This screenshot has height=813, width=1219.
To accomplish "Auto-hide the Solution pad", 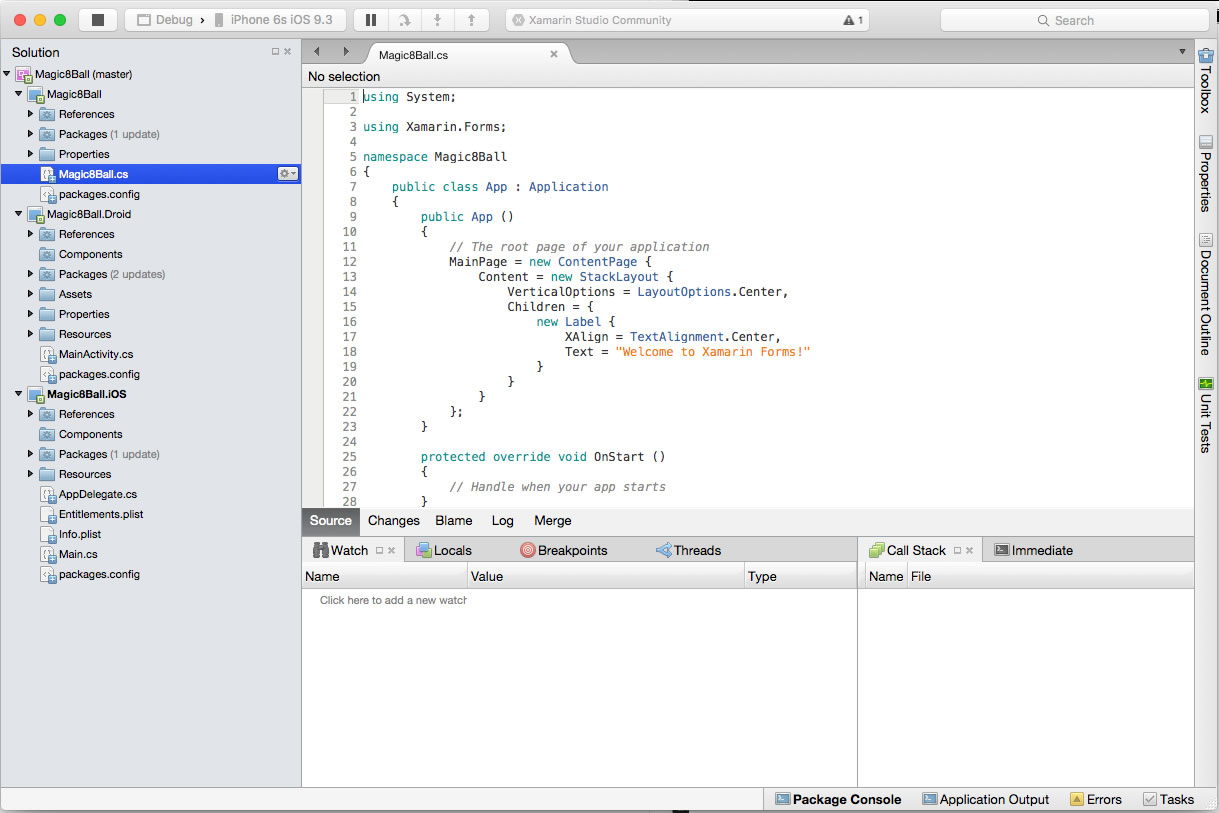I will [x=276, y=52].
